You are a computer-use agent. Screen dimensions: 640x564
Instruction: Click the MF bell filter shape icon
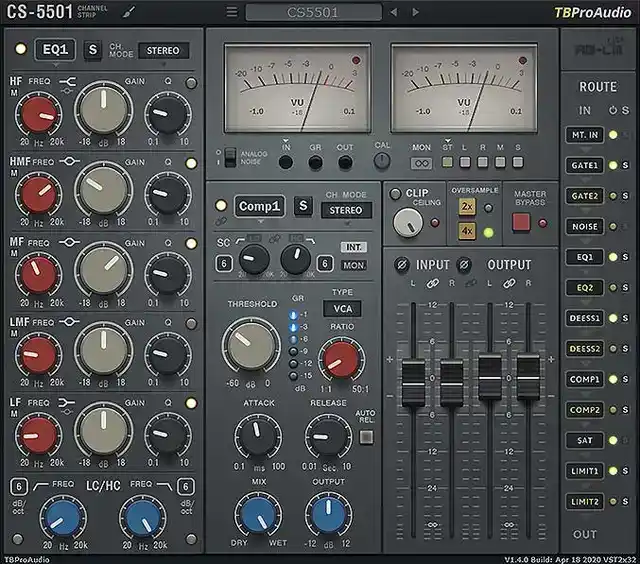(x=69, y=242)
